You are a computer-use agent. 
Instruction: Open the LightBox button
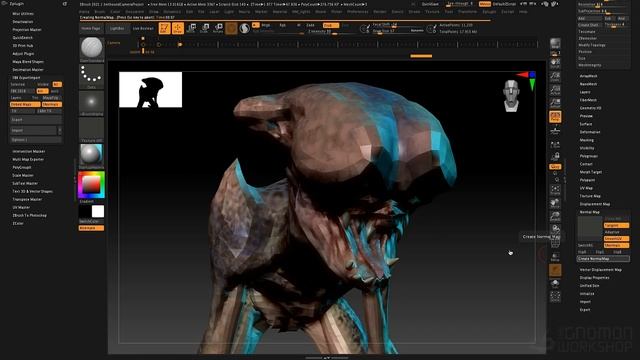click(x=117, y=29)
